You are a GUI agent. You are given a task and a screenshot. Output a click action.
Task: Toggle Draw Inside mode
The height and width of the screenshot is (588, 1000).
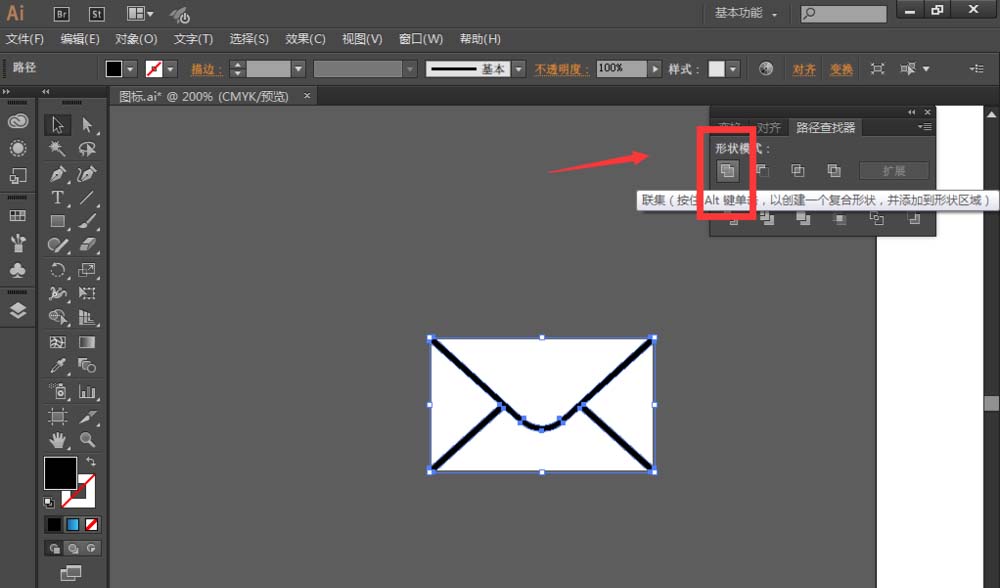pos(91,548)
